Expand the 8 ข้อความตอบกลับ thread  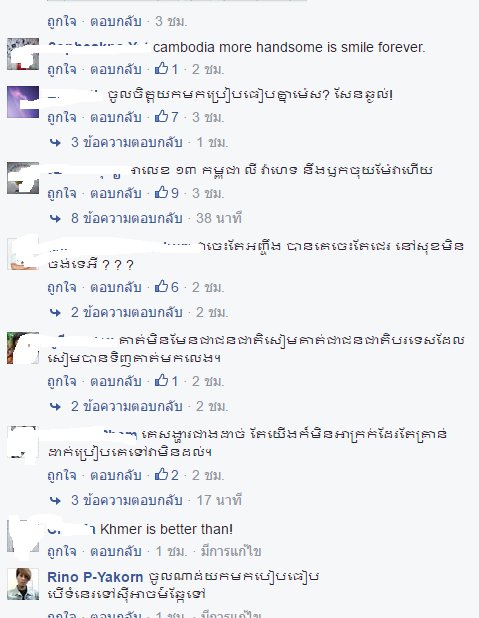click(x=127, y=218)
